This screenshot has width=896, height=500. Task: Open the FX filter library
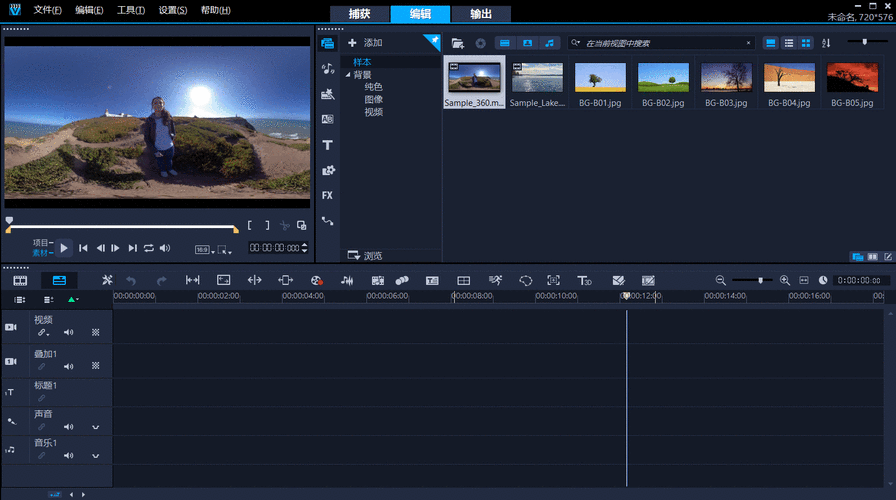327,195
